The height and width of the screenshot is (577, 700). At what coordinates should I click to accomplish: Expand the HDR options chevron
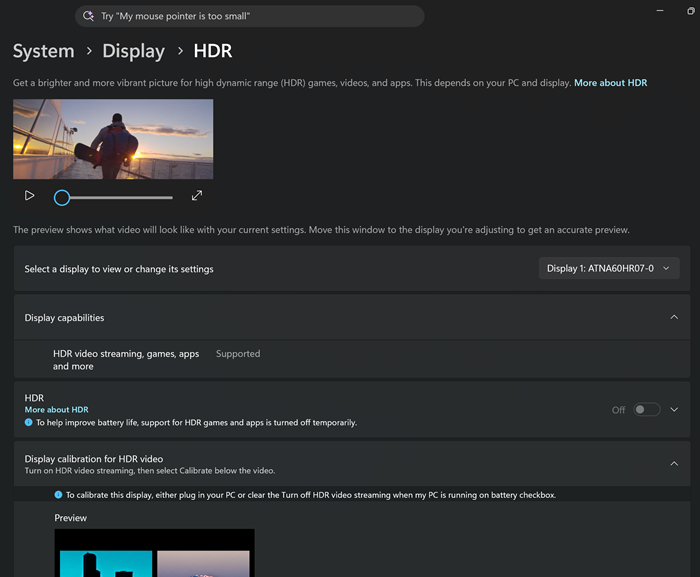tap(674, 410)
